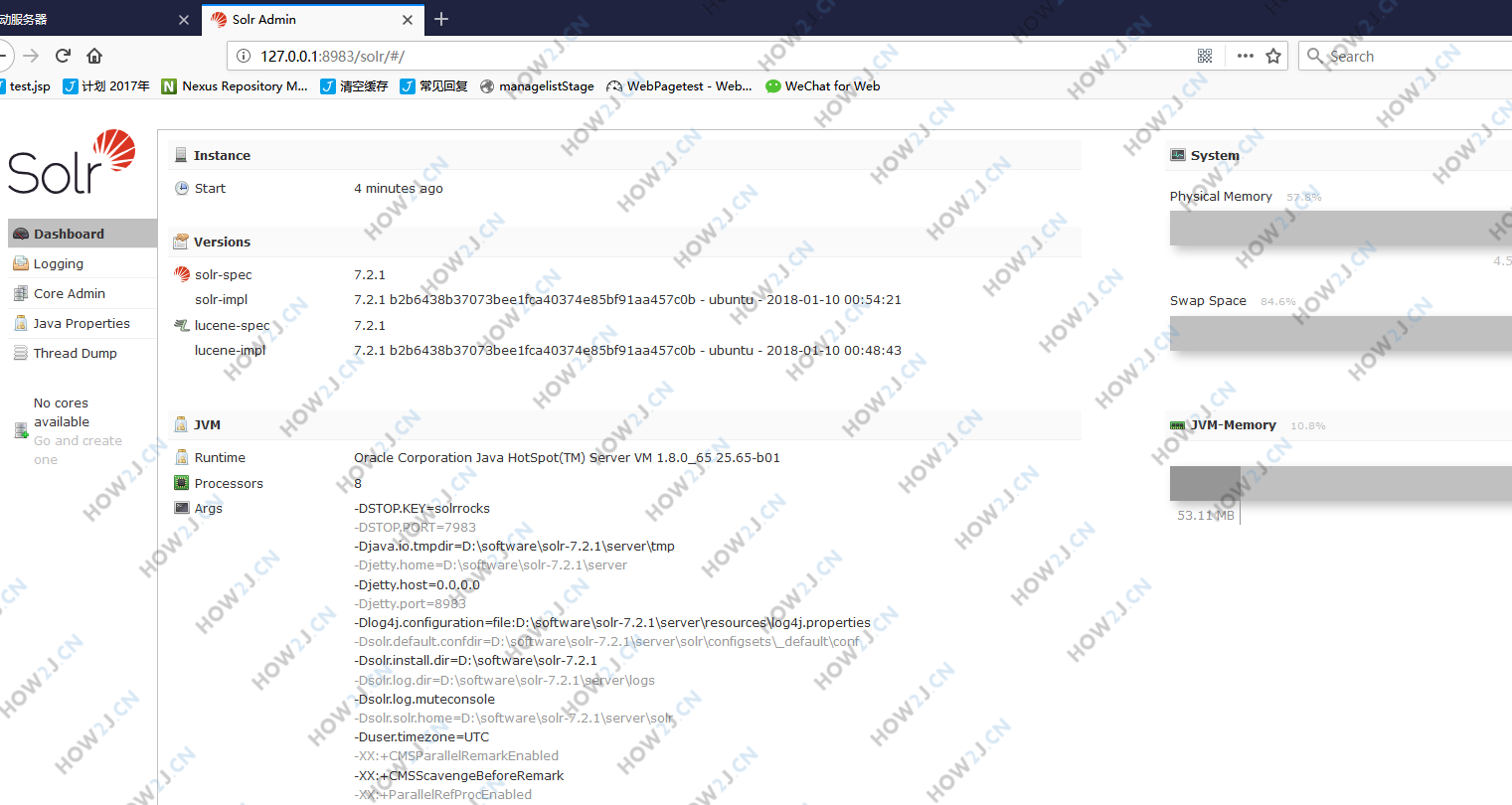Image resolution: width=1512 pixels, height=805 pixels.
Task: Open the test.jsp bookmark
Action: [25, 86]
